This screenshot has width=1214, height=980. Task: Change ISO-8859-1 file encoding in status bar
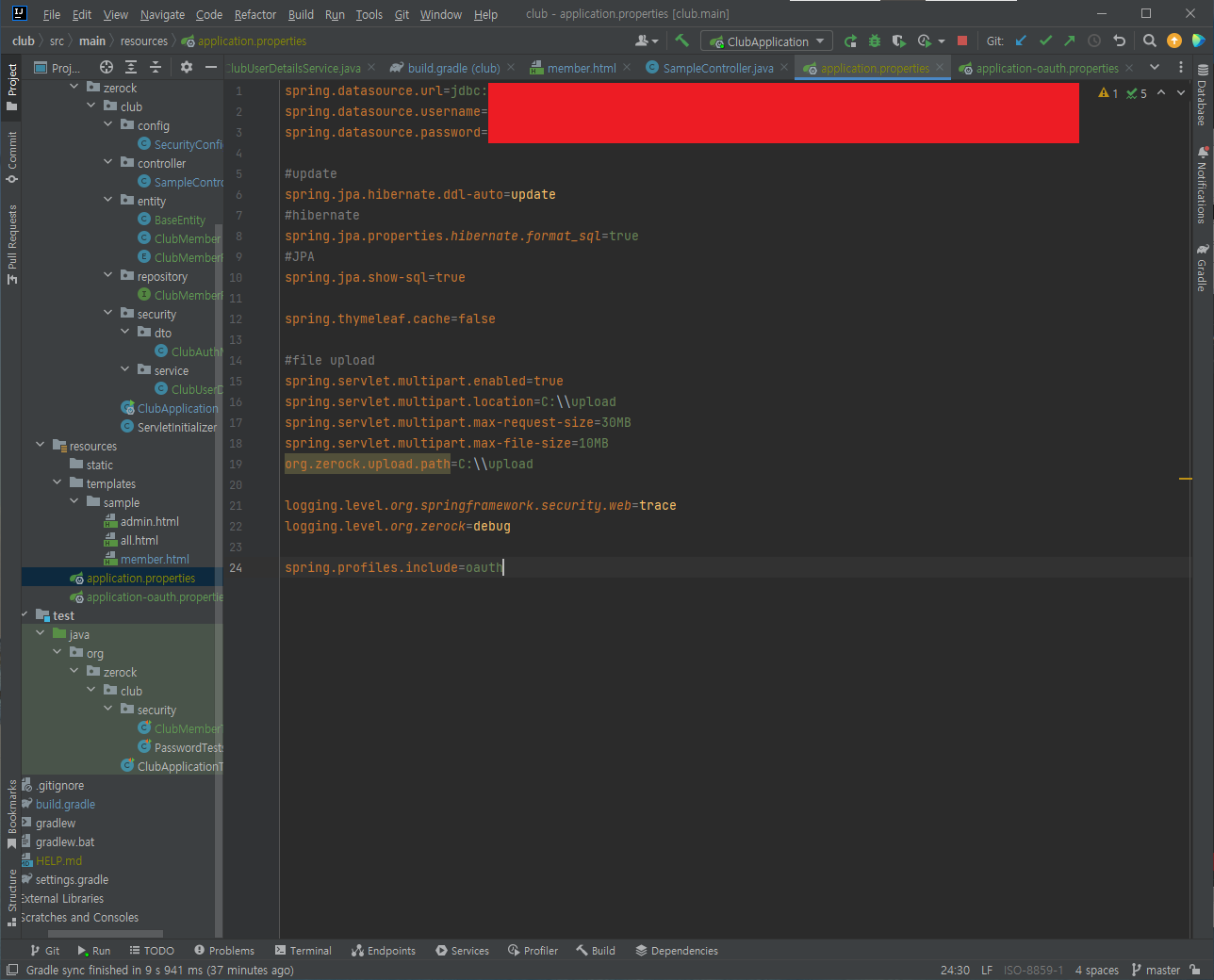point(1033,970)
